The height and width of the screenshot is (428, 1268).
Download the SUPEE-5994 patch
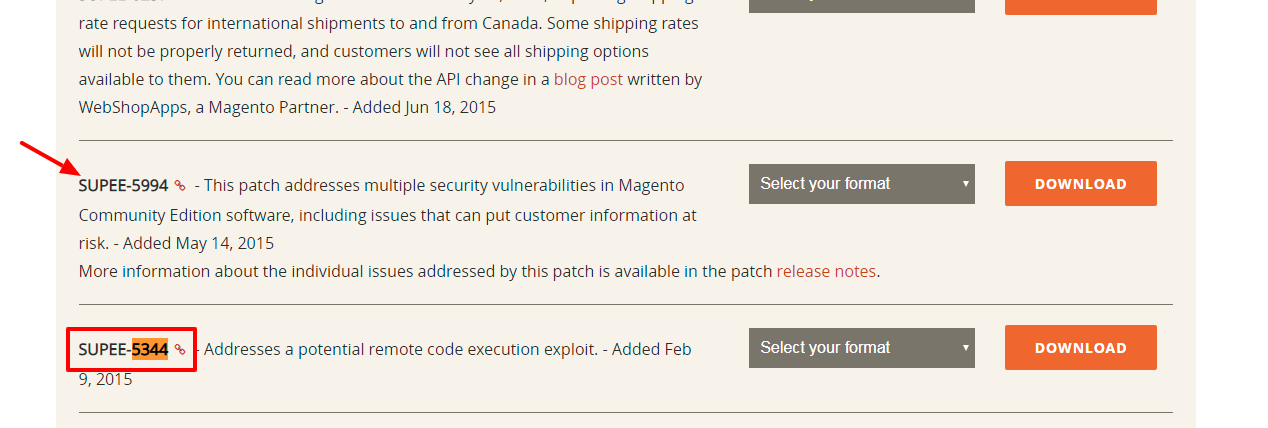[1081, 184]
